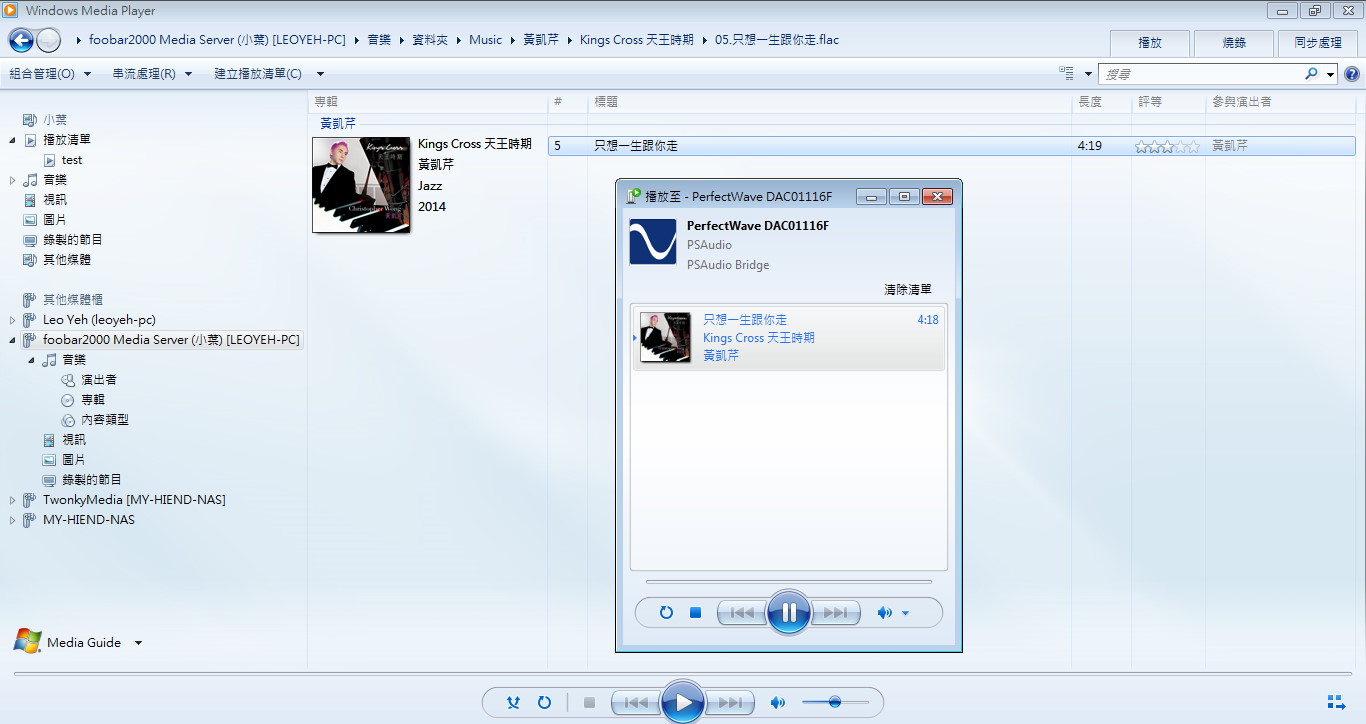Image resolution: width=1366 pixels, height=724 pixels.
Task: Rate the track with the star rating
Action: (x=1167, y=146)
